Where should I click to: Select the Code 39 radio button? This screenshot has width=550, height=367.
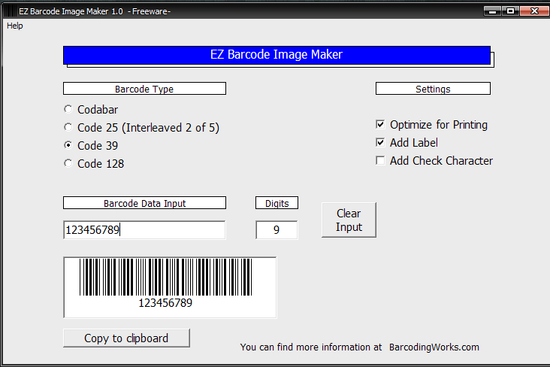[68, 145]
